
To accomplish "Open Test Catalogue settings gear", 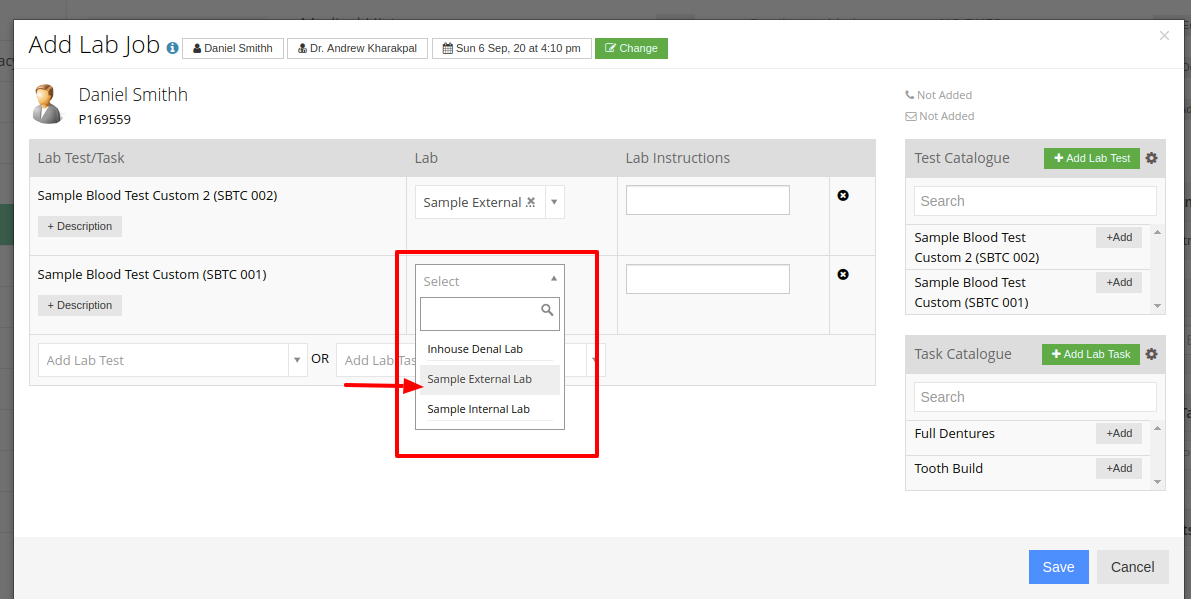I will (x=1152, y=158).
